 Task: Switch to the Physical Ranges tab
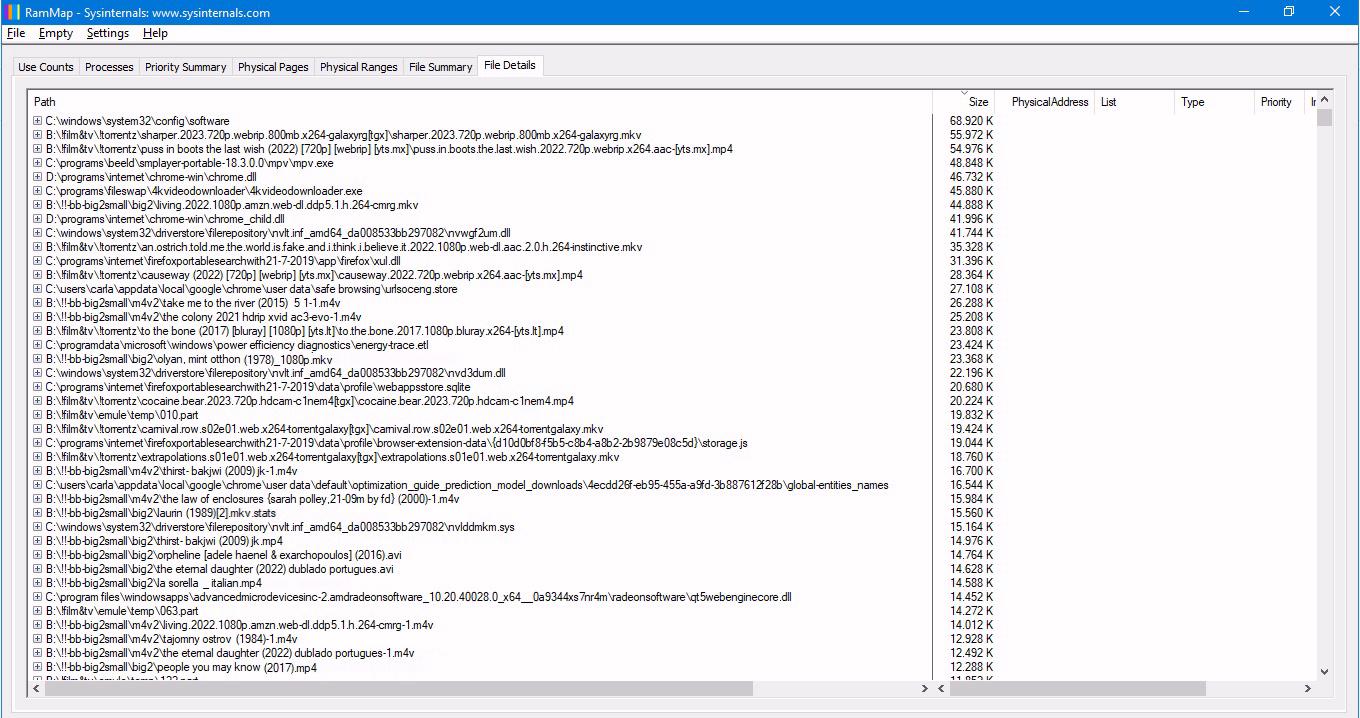pyautogui.click(x=358, y=67)
